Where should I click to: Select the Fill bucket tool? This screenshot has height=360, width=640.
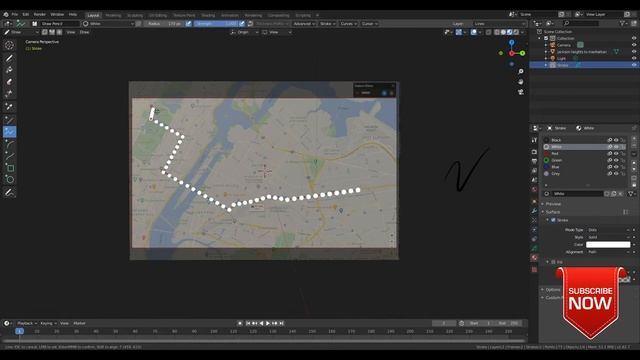pyautogui.click(x=9, y=70)
